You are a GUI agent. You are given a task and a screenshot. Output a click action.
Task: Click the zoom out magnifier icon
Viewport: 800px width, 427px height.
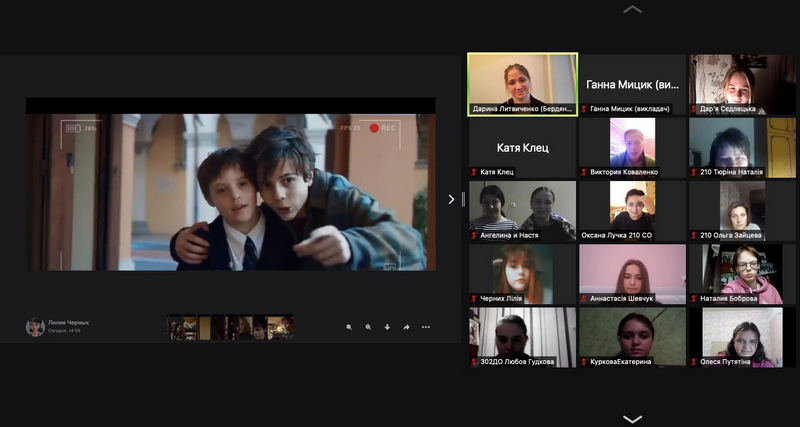pos(368,327)
